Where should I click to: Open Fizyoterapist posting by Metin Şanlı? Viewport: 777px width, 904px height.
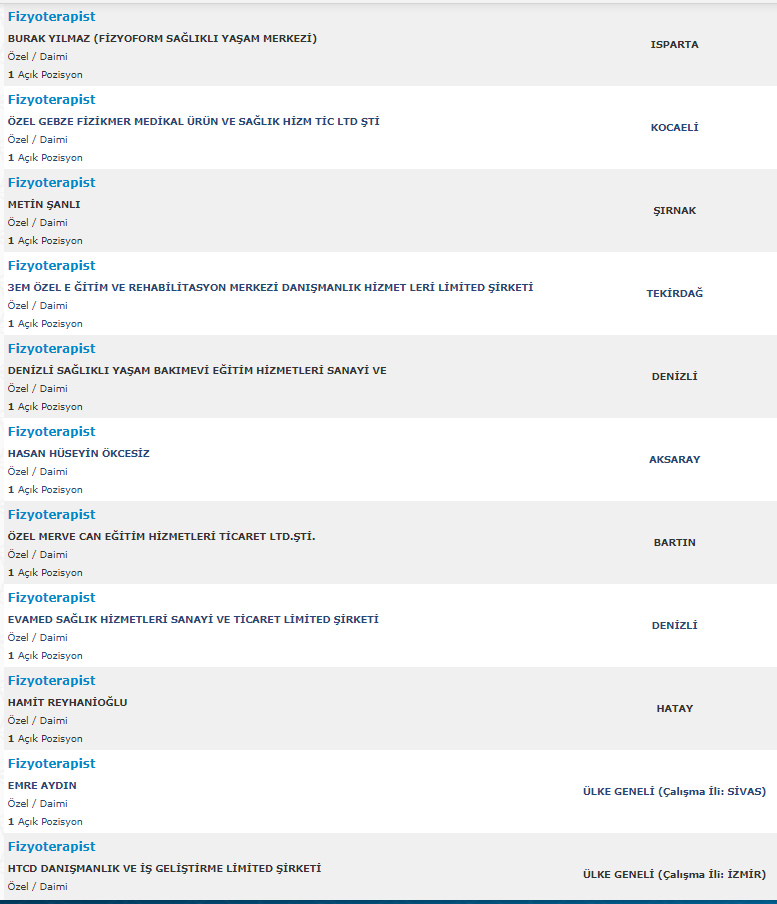[51, 183]
